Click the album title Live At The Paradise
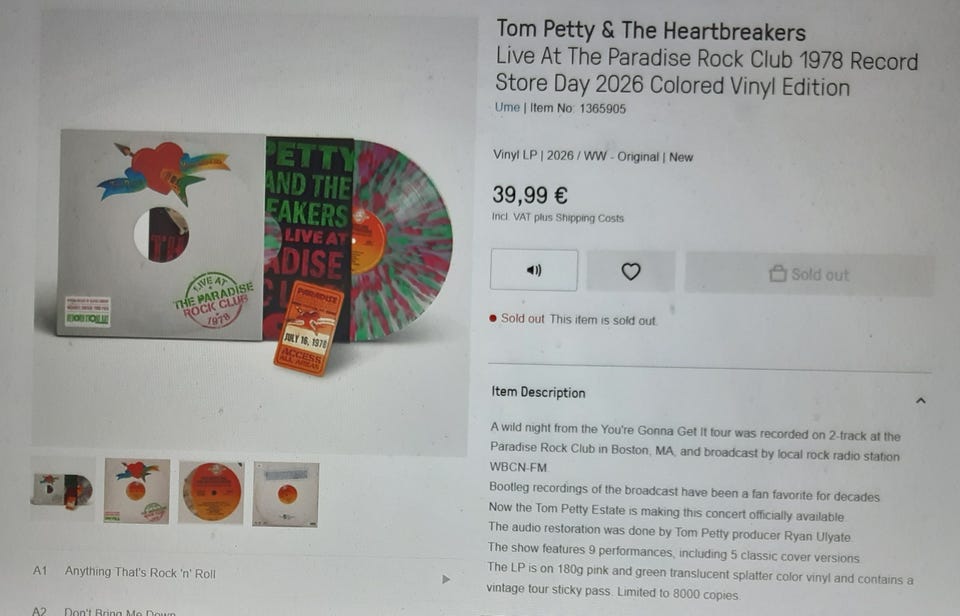Image resolution: width=960 pixels, height=616 pixels. 707,72
